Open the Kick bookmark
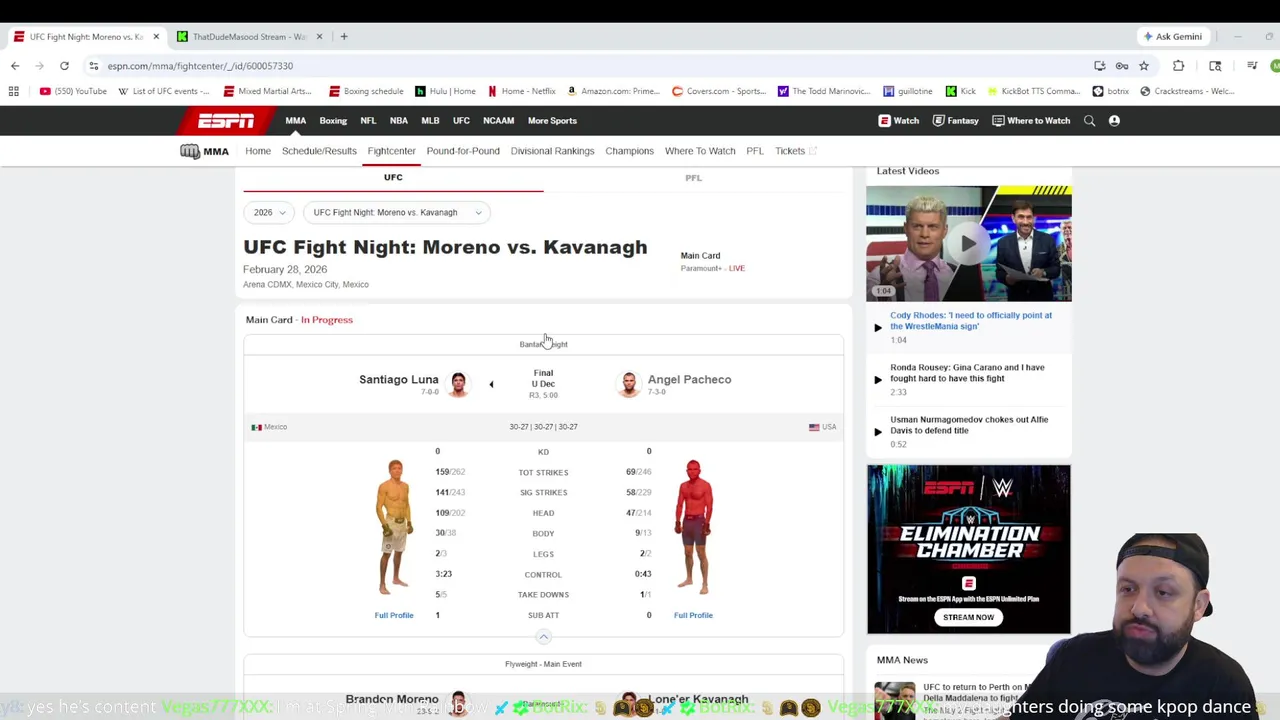This screenshot has width=1280, height=720. (960, 91)
